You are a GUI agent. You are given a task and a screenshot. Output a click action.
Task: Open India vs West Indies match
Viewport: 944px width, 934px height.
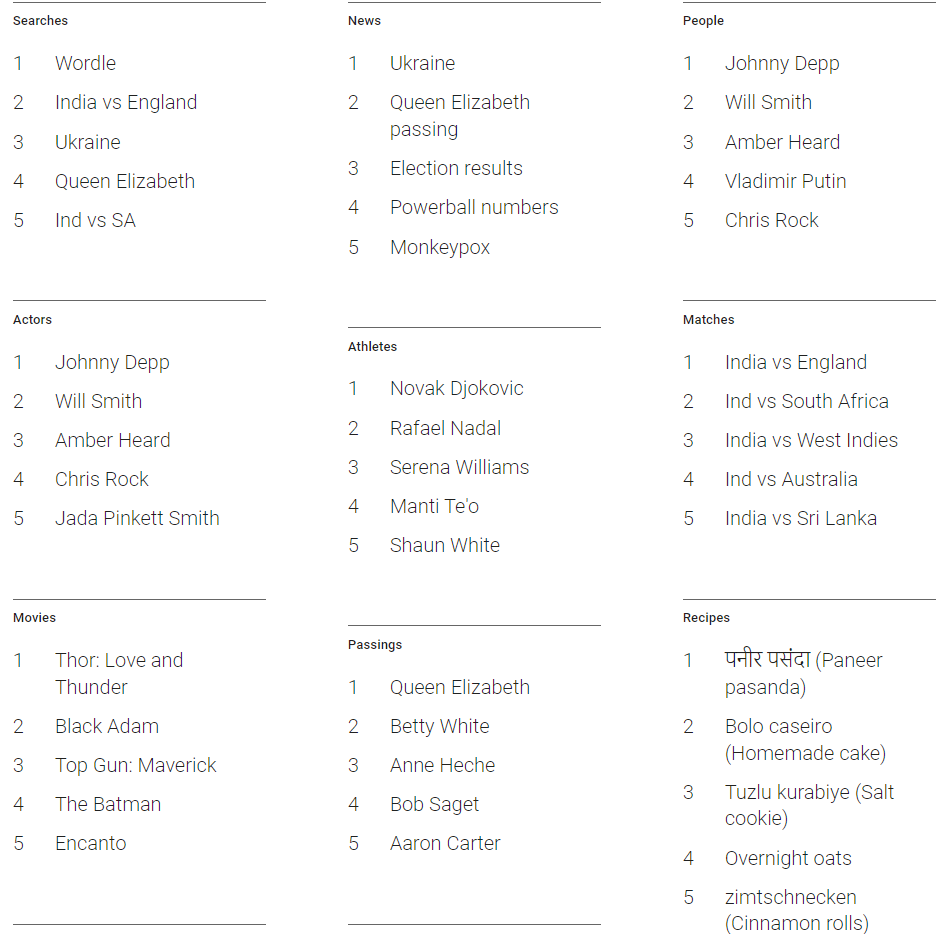pos(811,440)
